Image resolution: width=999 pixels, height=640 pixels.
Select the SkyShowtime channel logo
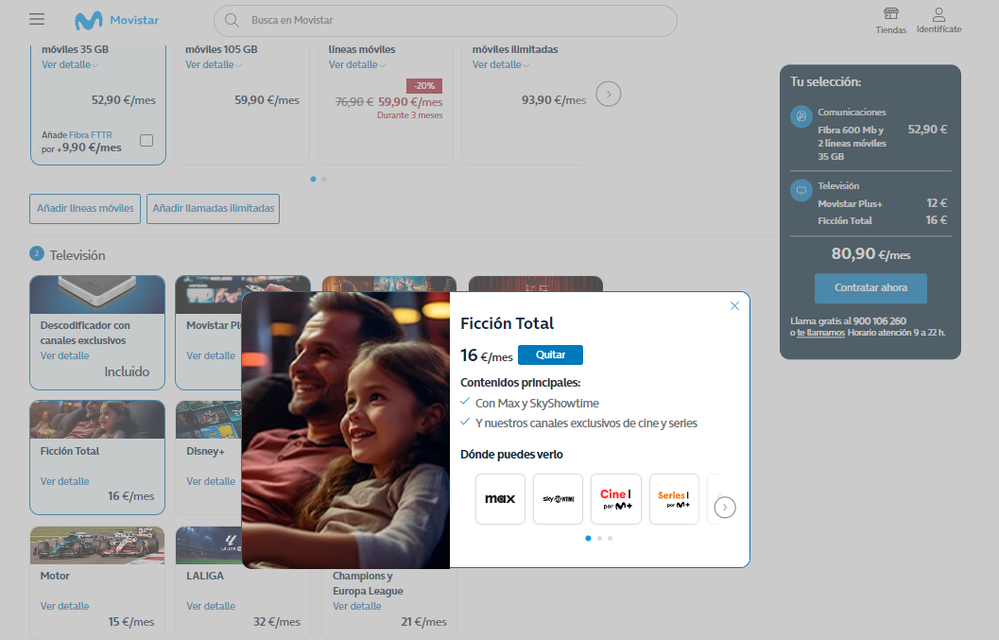tap(558, 499)
